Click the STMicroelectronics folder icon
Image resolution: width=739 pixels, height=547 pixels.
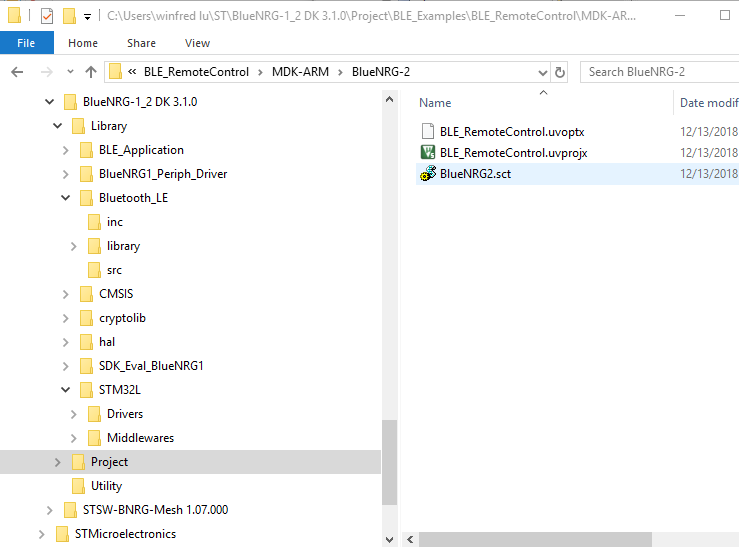pos(62,534)
